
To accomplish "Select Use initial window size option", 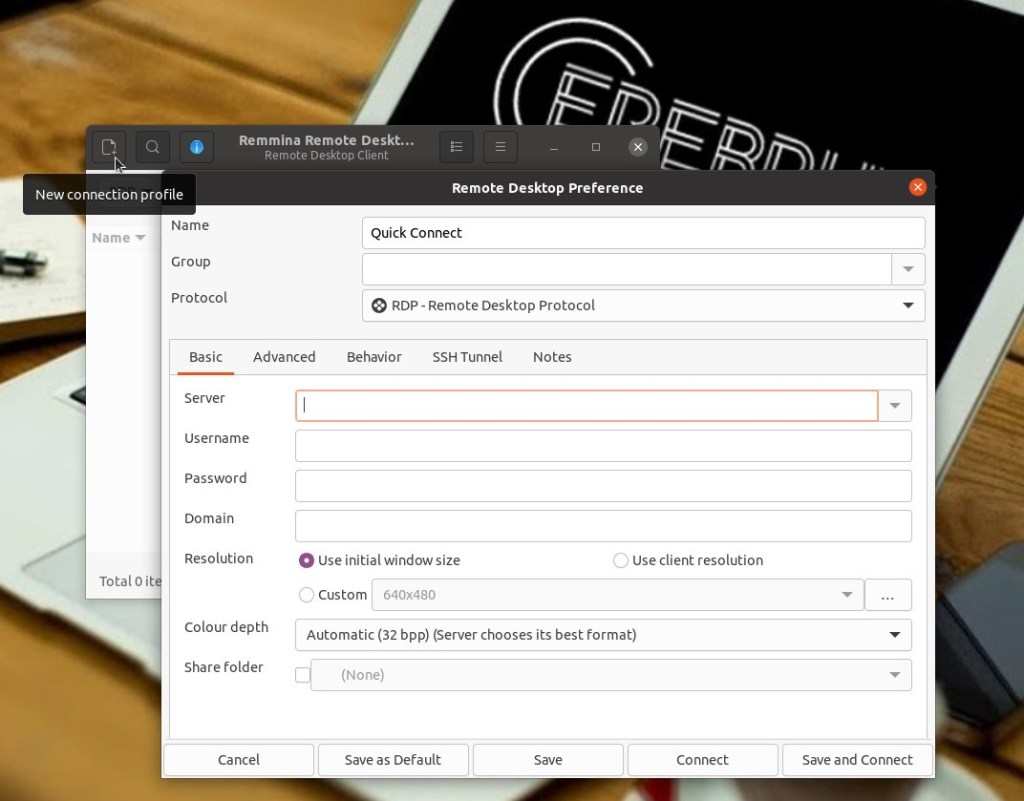I will click(307, 561).
